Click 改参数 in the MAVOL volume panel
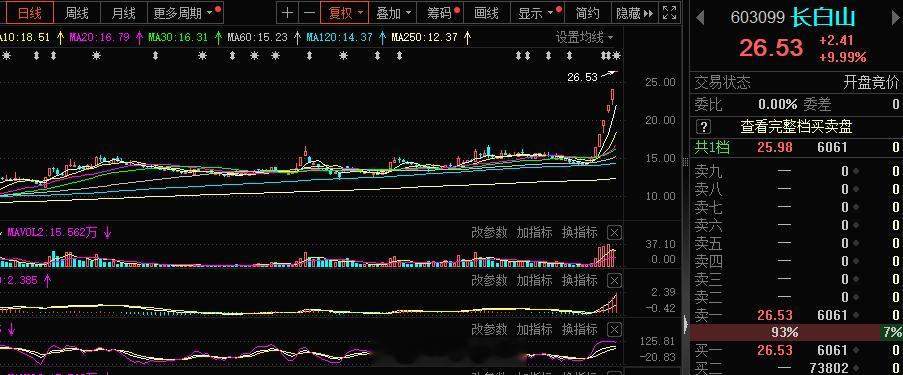903x375 pixels. point(489,233)
